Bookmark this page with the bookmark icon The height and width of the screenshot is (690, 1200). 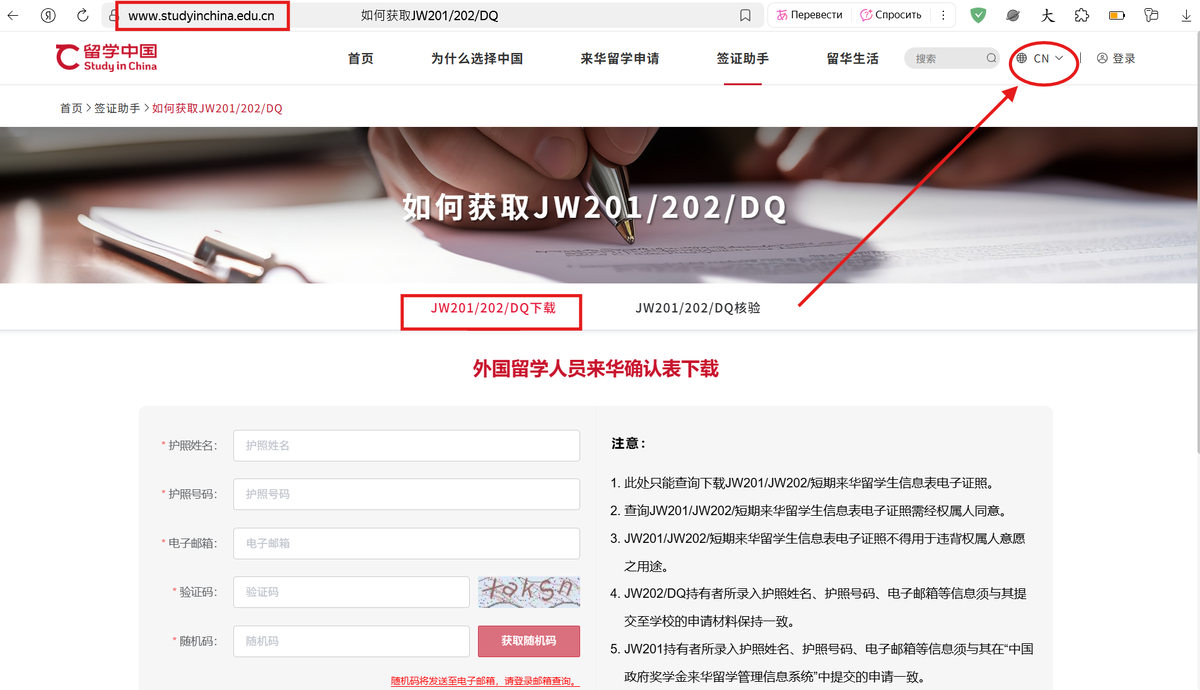pos(745,15)
